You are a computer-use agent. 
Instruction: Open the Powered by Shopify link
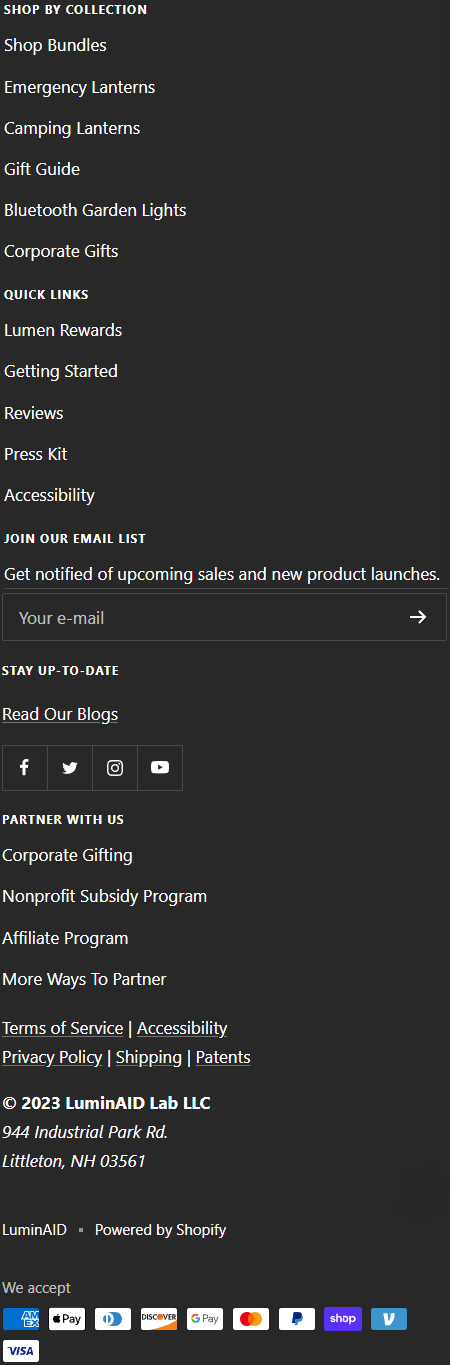pyautogui.click(x=161, y=1230)
